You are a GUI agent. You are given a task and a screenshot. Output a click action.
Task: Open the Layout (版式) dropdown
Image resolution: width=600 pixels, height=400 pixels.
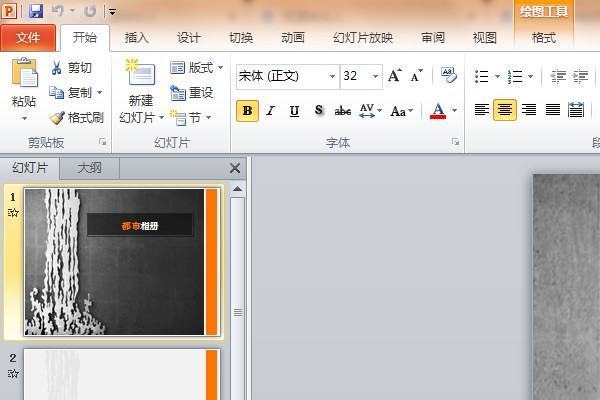(197, 68)
